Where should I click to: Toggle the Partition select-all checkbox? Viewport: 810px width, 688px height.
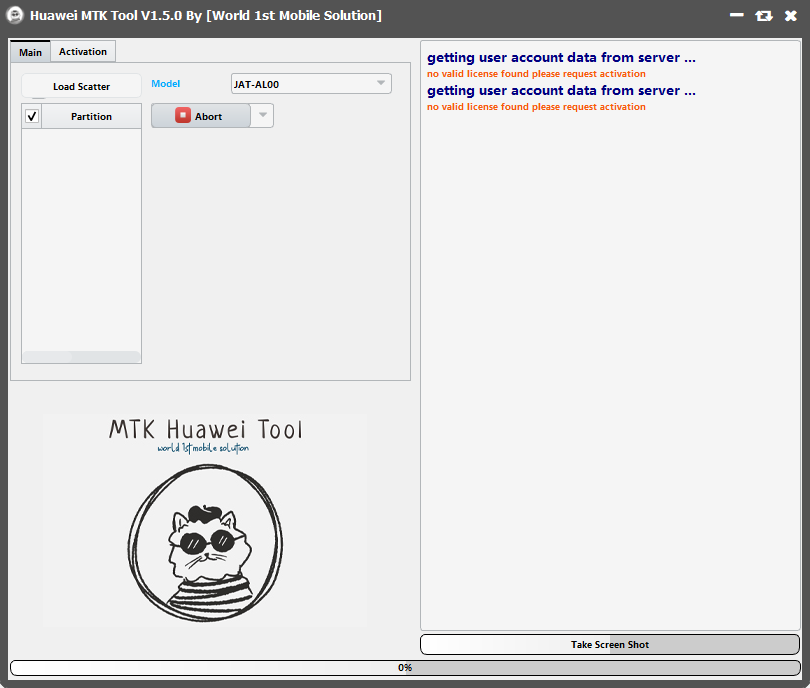32,116
